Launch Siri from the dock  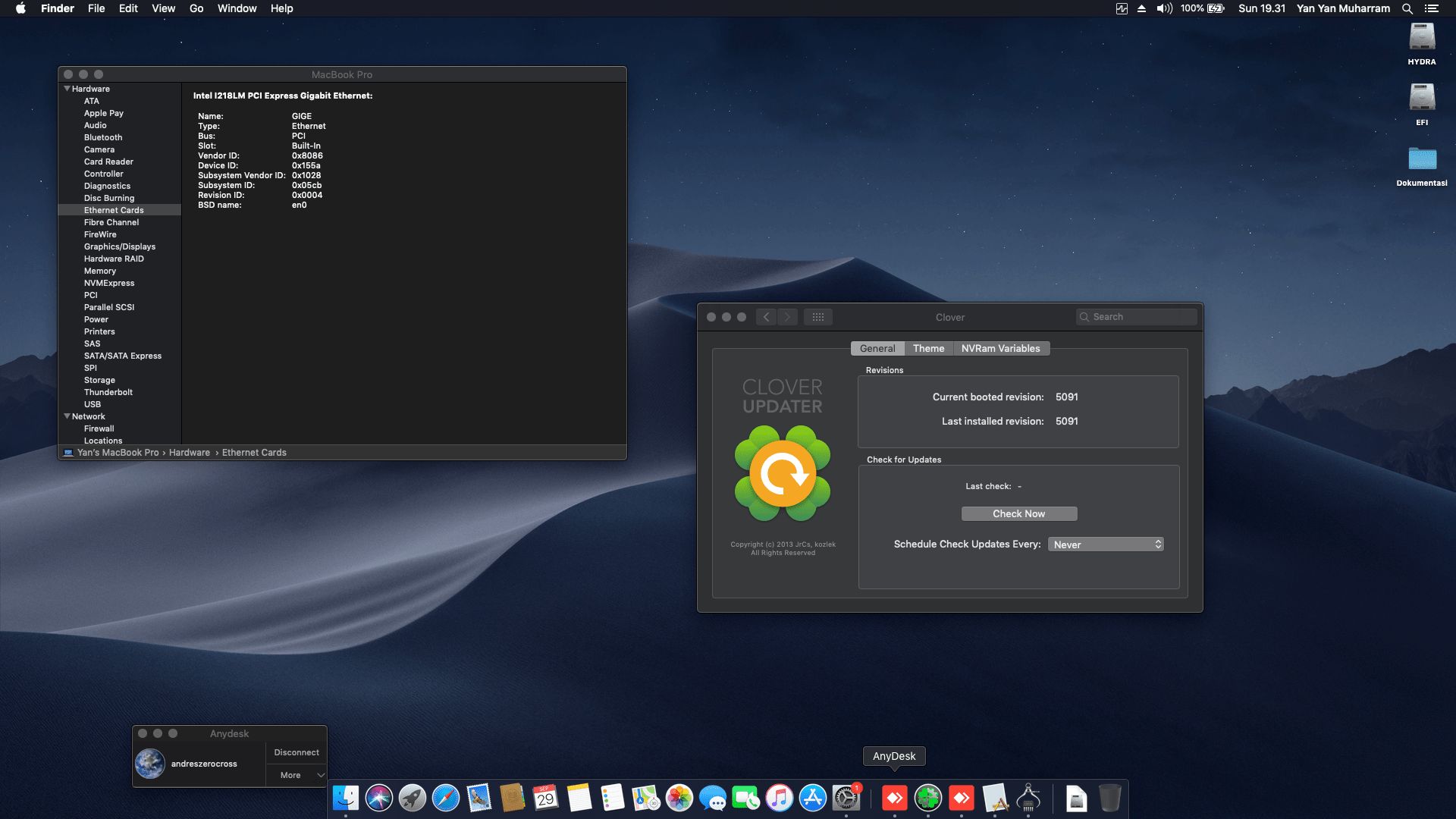[x=378, y=798]
